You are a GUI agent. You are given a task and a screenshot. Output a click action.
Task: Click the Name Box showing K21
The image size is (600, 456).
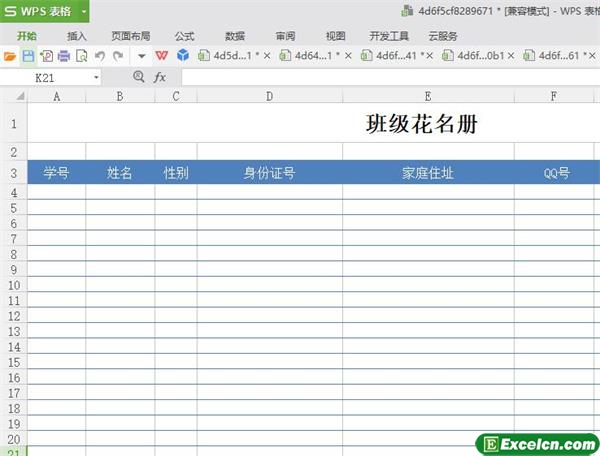[x=45, y=78]
